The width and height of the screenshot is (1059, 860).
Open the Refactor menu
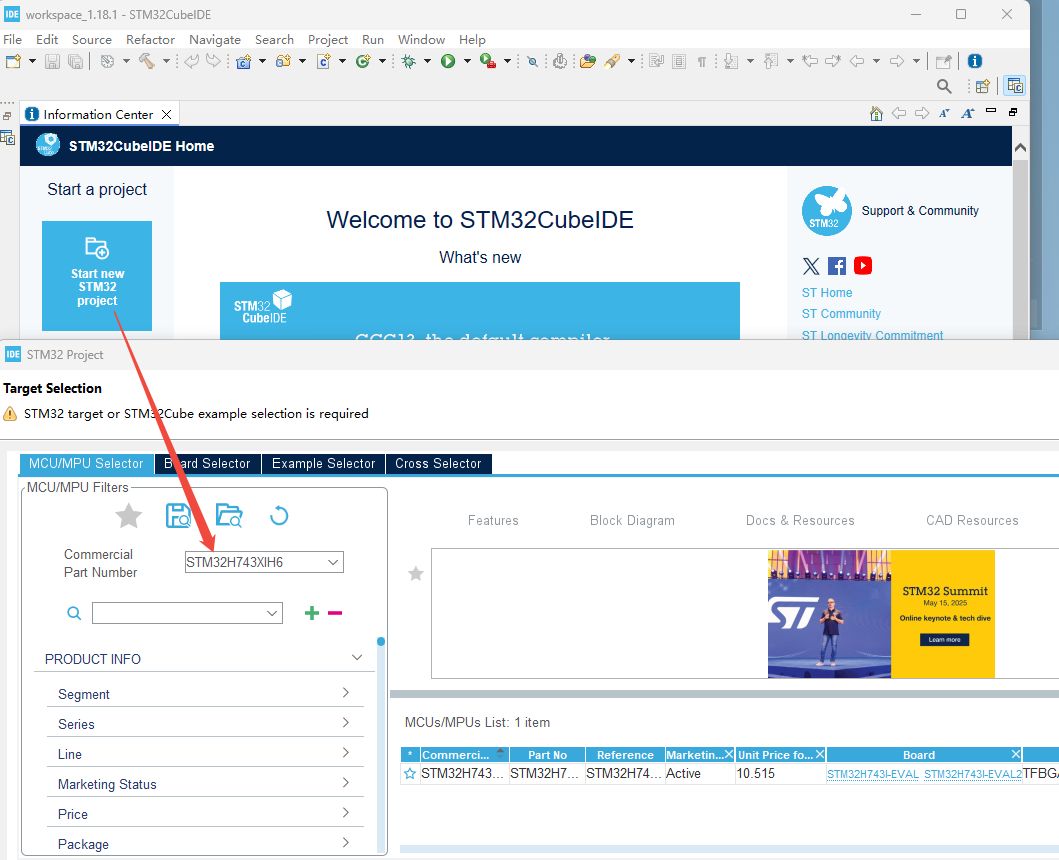pyautogui.click(x=150, y=40)
